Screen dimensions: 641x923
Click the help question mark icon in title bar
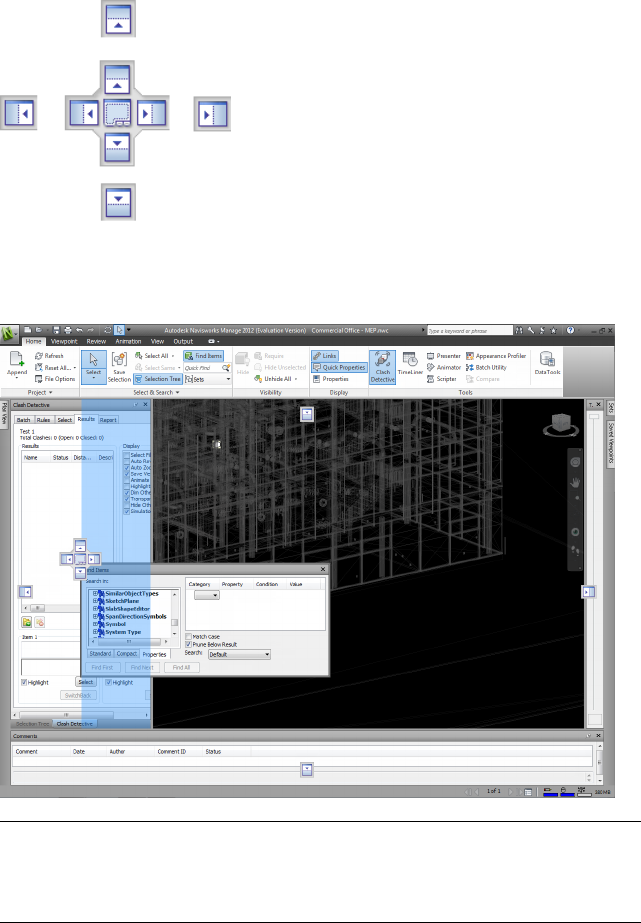570,330
